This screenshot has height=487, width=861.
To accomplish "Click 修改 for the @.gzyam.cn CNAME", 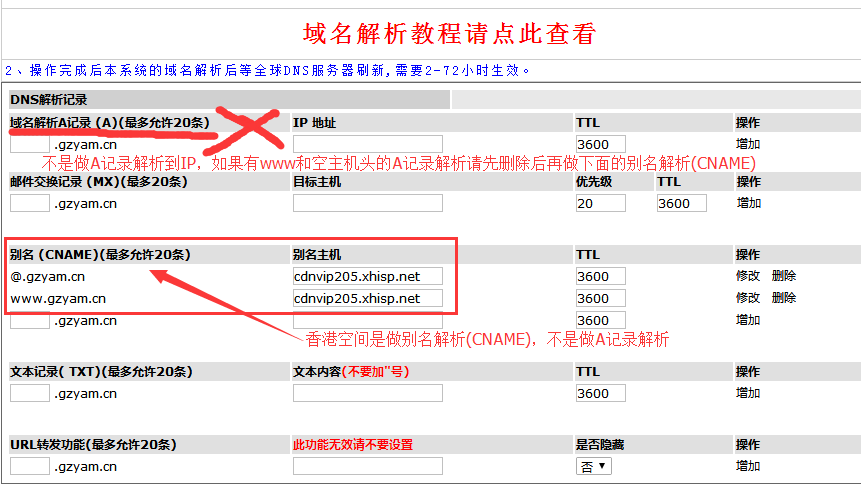I will tap(748, 276).
